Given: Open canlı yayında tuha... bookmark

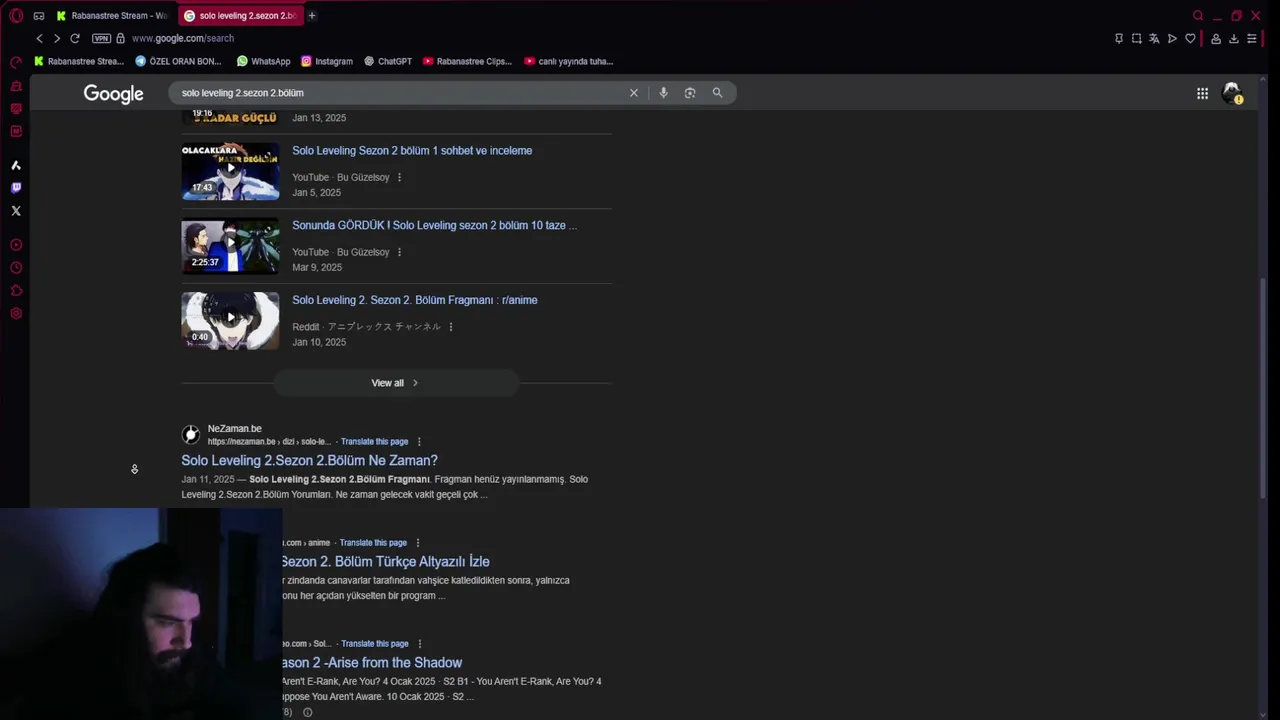Looking at the screenshot, I should pos(568,61).
